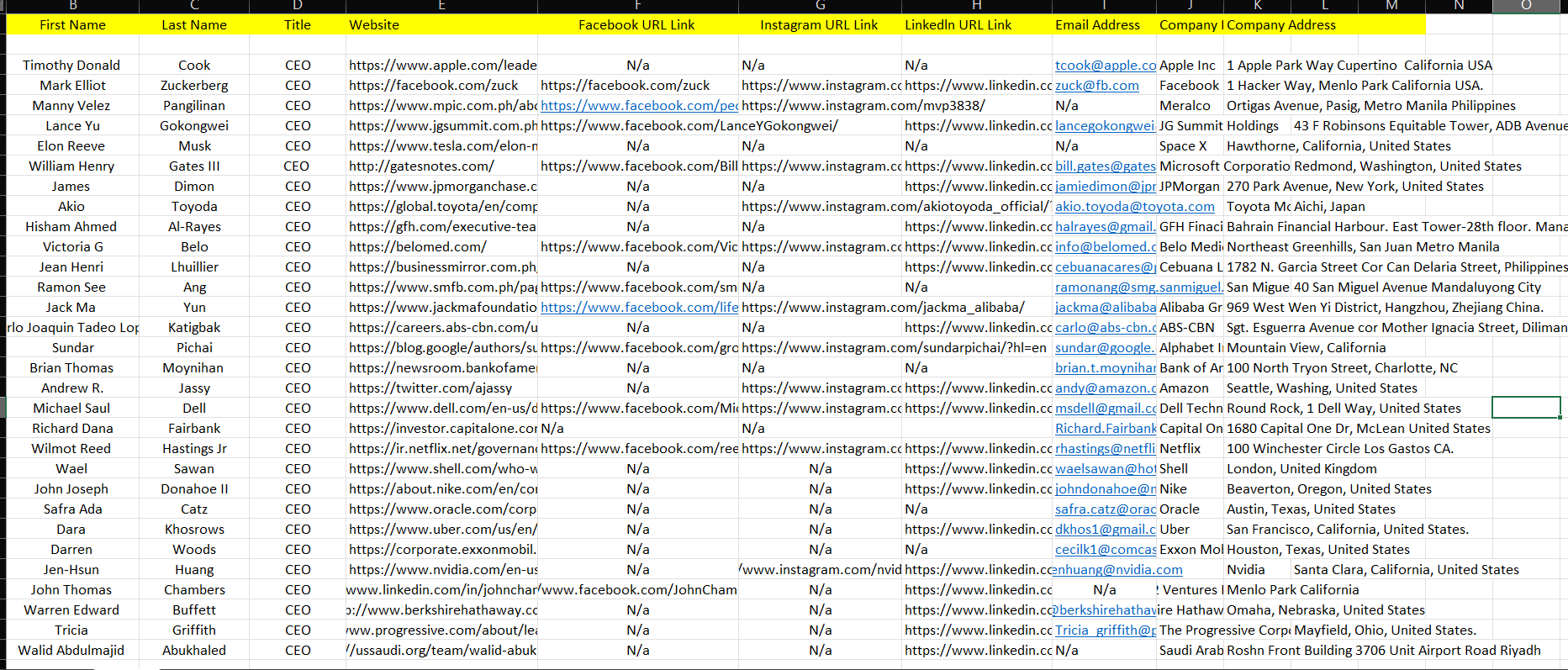
Task: Open the info@belomed email link
Action: click(x=1105, y=246)
